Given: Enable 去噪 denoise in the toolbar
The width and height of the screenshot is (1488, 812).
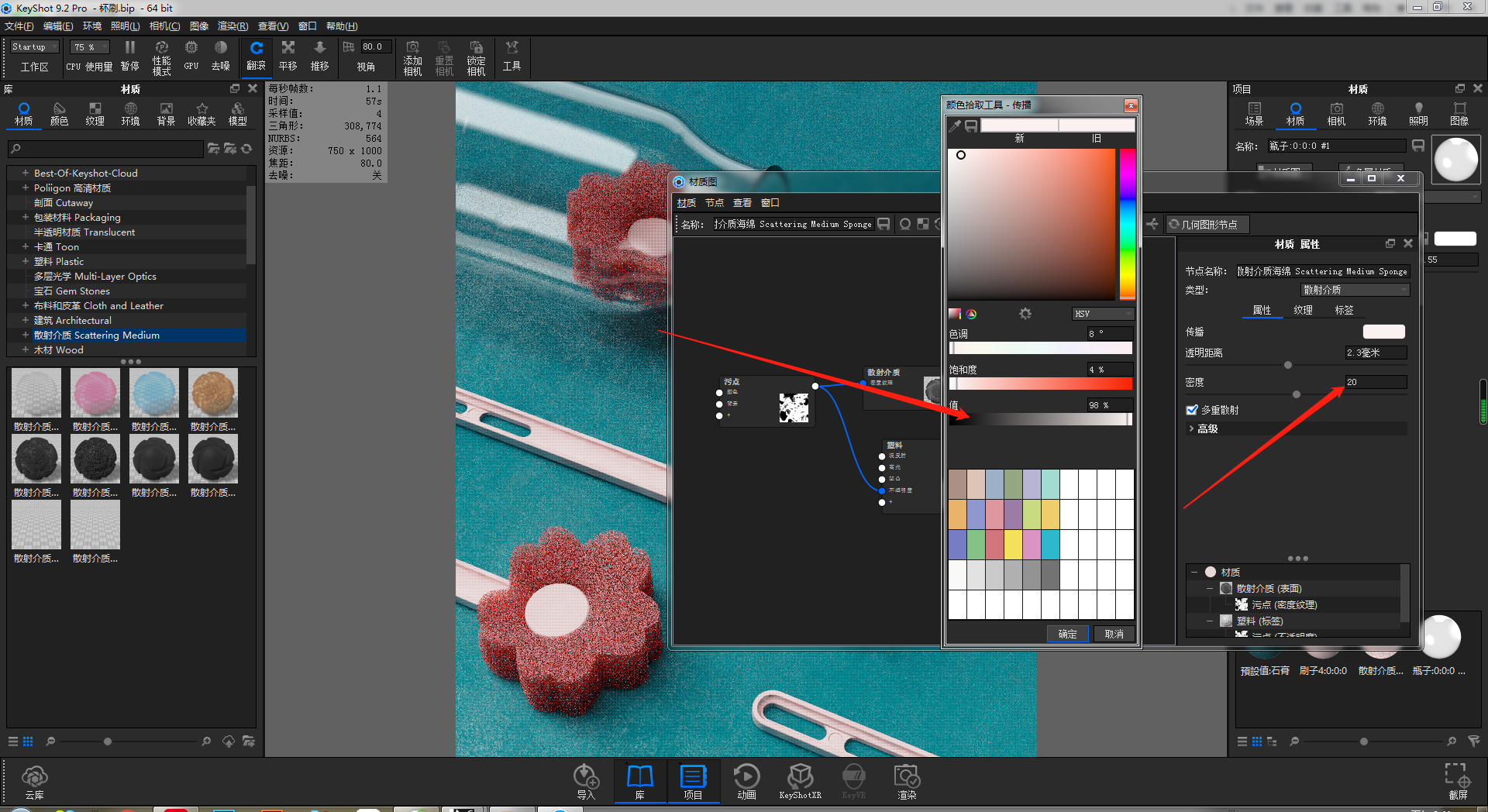Looking at the screenshot, I should [221, 57].
